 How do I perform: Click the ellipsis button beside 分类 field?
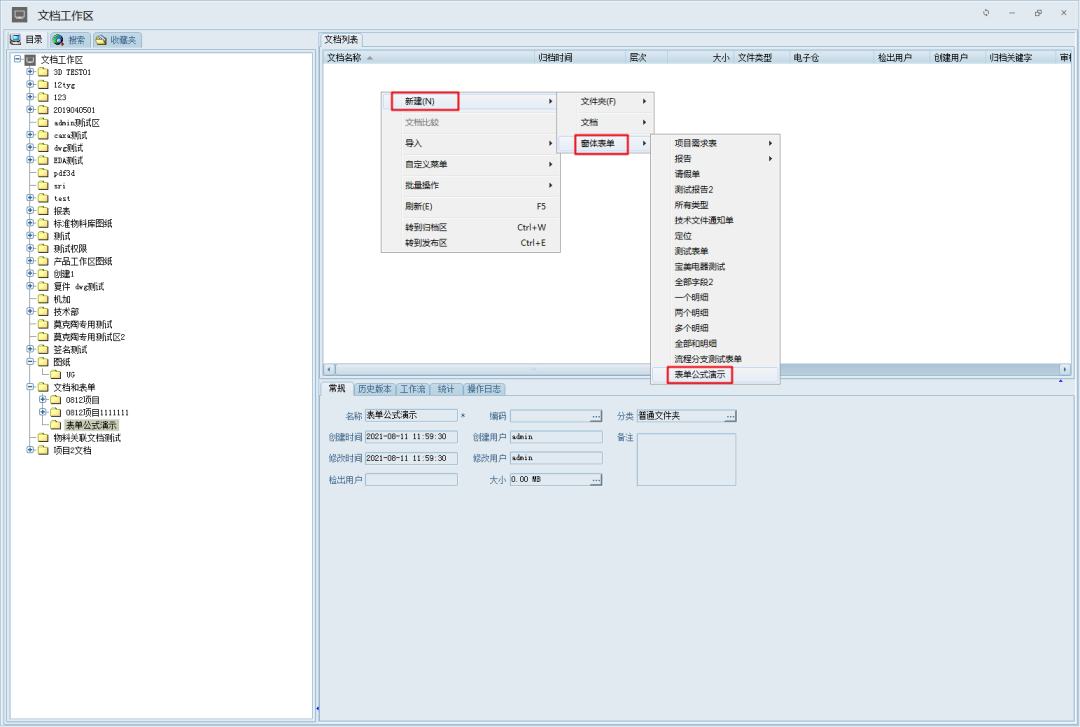730,416
